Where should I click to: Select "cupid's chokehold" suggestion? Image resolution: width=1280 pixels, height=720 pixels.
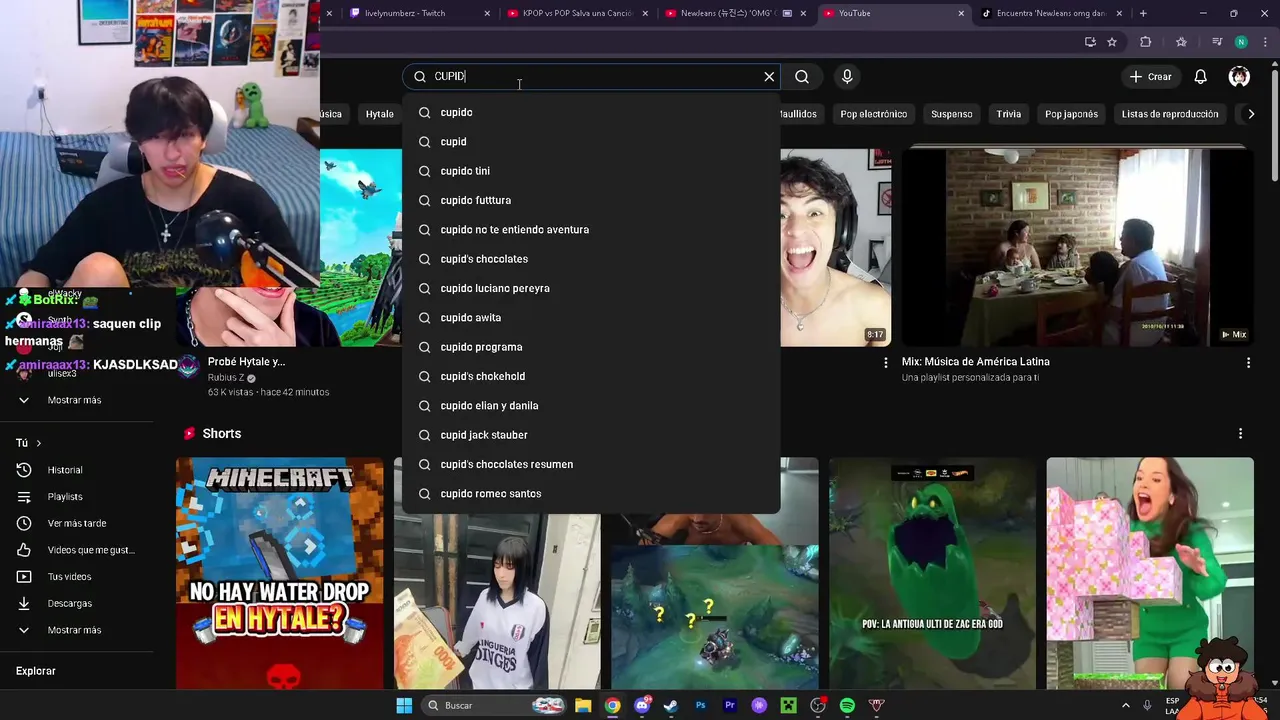[x=591, y=376]
